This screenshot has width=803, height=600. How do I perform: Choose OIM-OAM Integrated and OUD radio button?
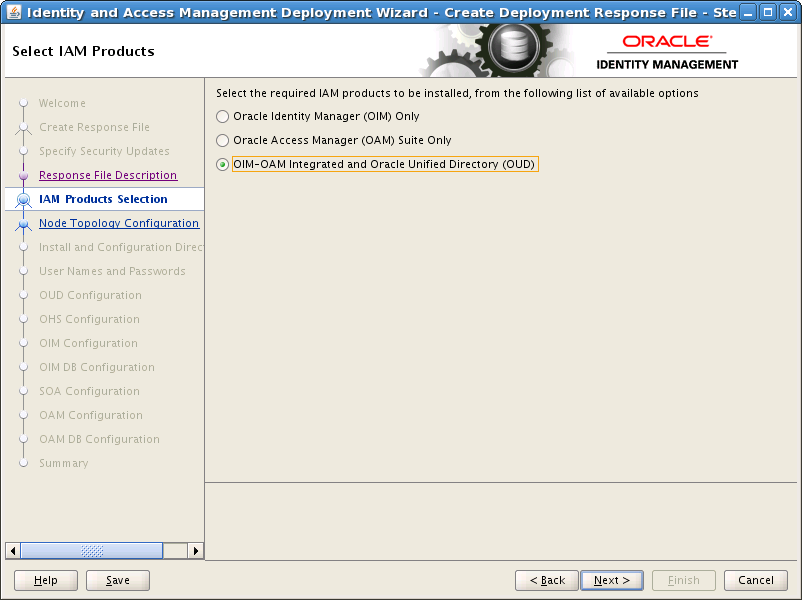222,164
